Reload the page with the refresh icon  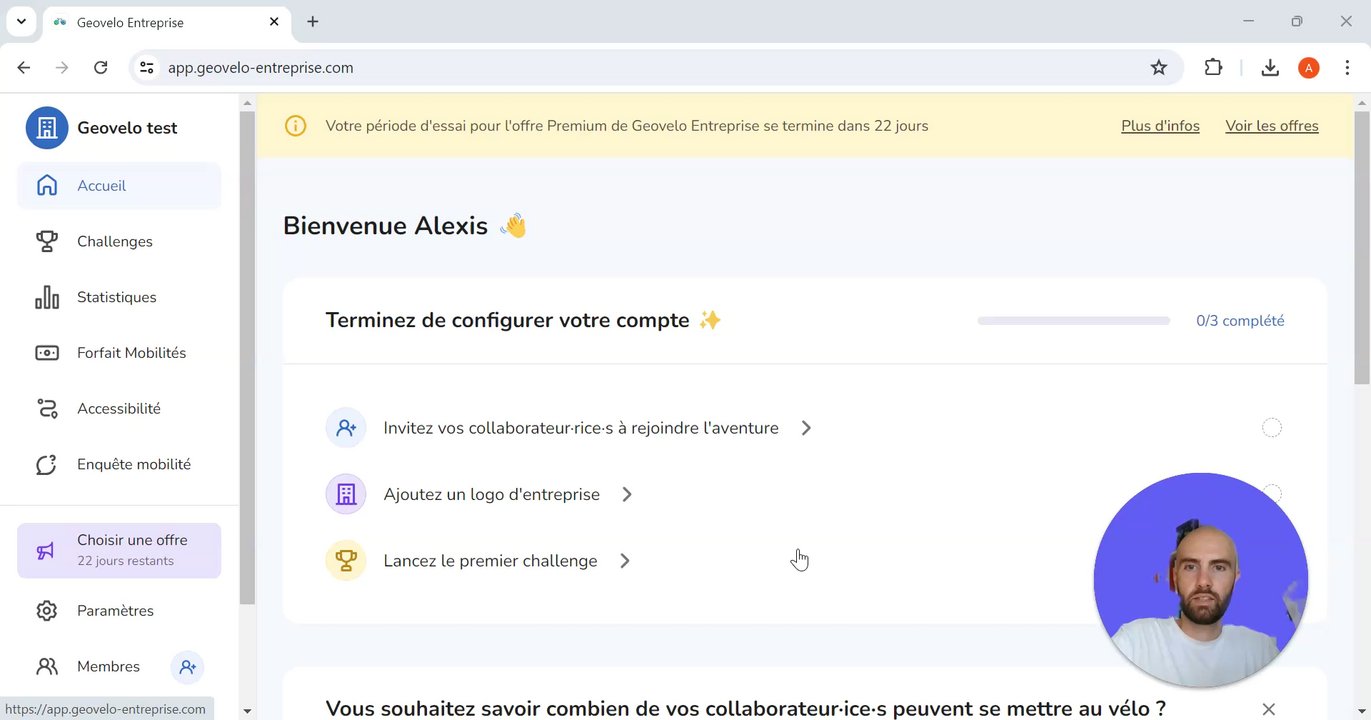pos(101,68)
